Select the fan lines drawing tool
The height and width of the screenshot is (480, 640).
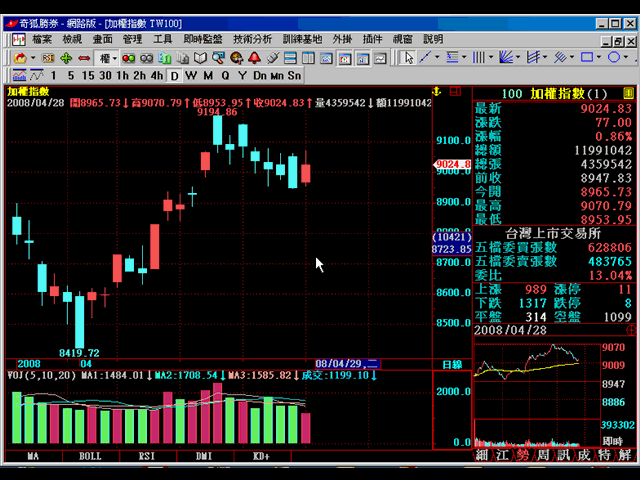pyautogui.click(x=506, y=58)
